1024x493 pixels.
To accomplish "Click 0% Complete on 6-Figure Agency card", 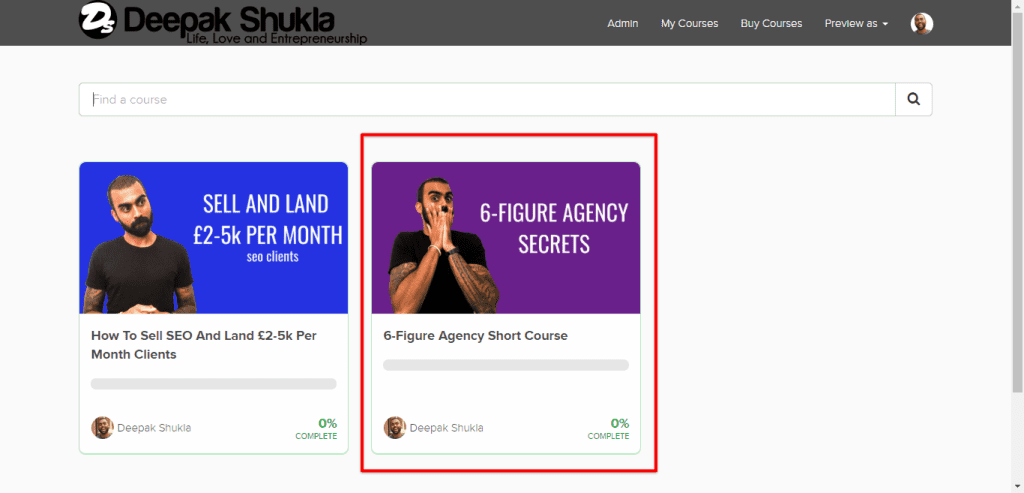I will pos(609,428).
